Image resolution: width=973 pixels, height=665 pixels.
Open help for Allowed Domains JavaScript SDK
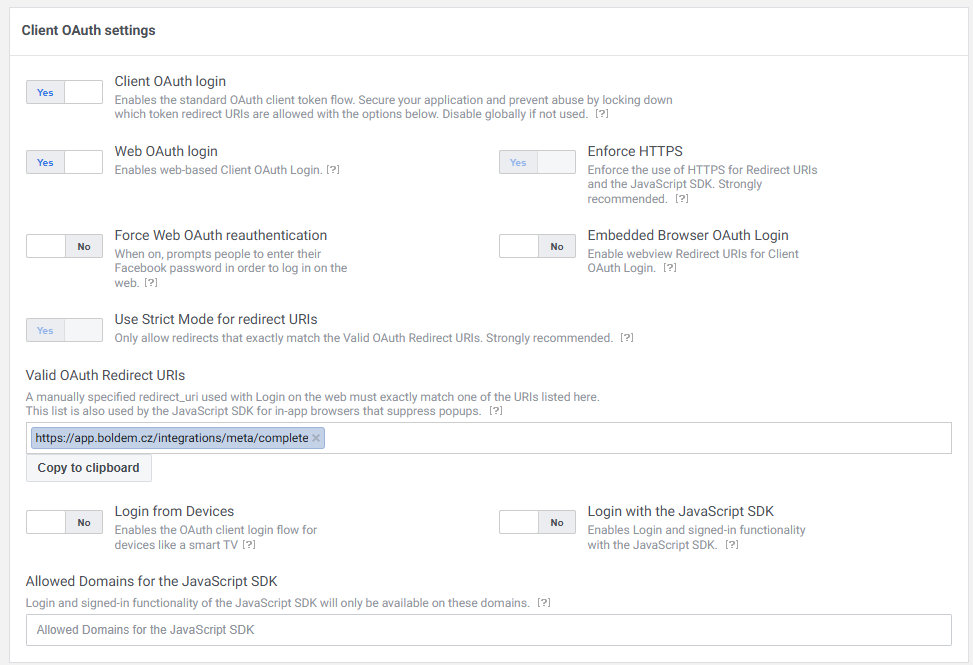click(544, 603)
